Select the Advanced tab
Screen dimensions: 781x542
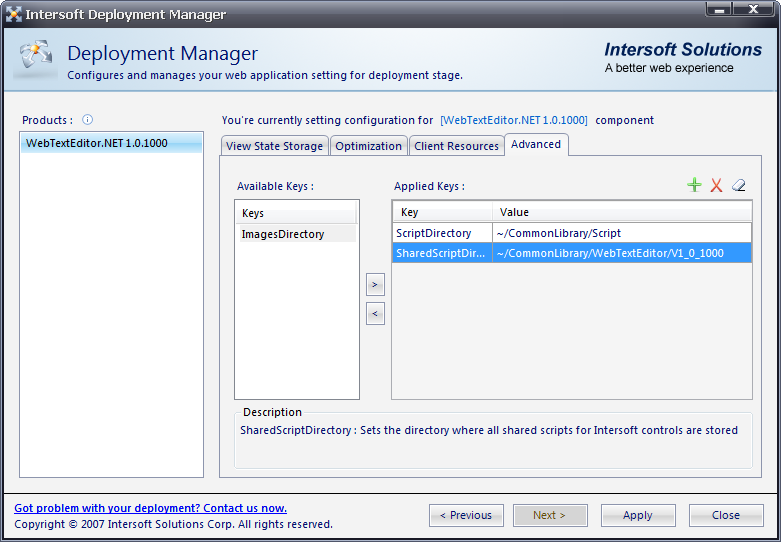[x=536, y=144]
